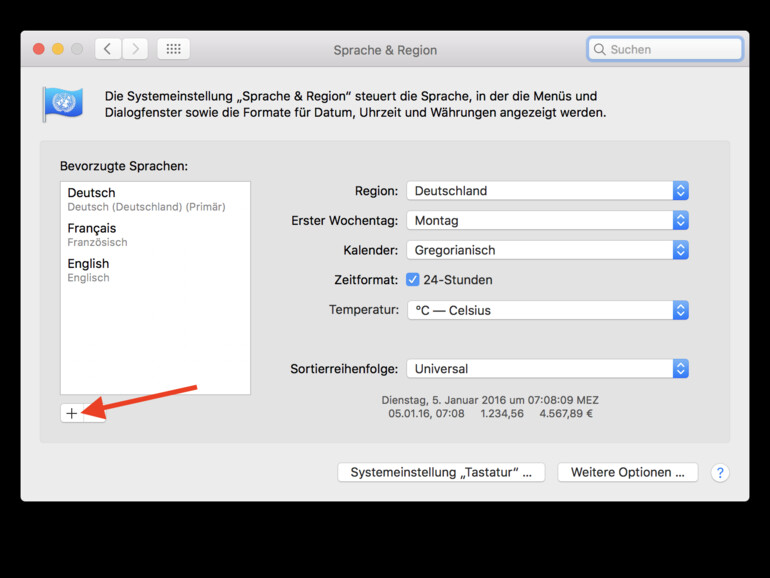Go forward with the right chevron button
Viewport: 770px width, 578px height.
click(135, 49)
